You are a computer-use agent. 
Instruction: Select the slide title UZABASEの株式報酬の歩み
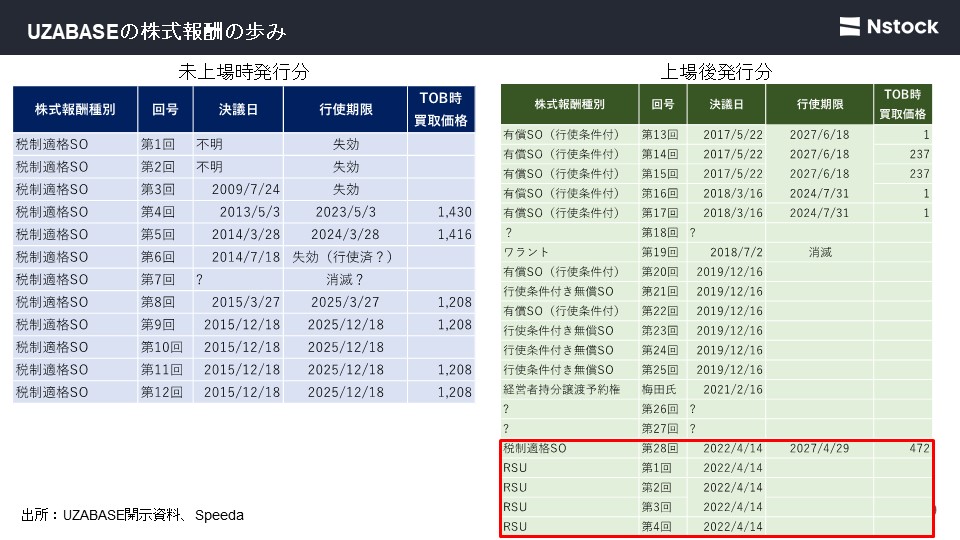click(x=157, y=31)
